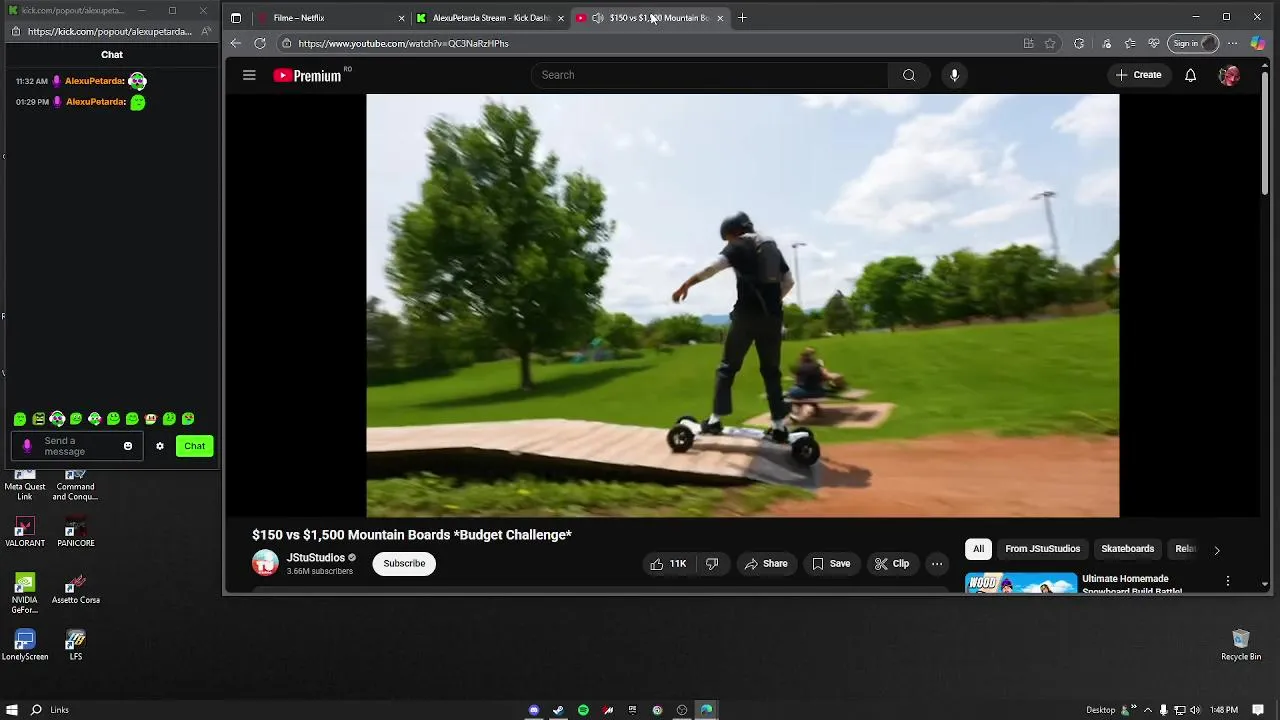Open Edge tab actions menu icon
This screenshot has height=720, width=1280.
tap(236, 18)
